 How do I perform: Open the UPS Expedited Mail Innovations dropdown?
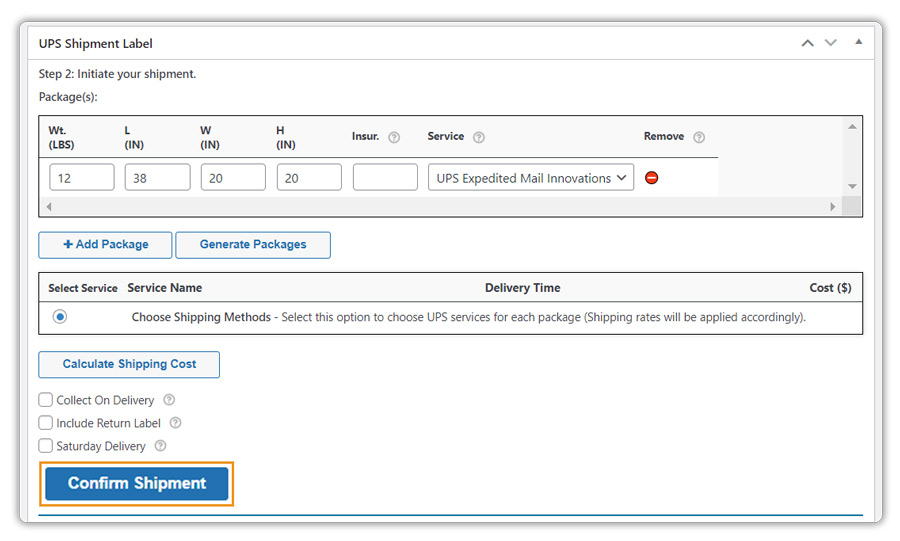[x=530, y=178]
